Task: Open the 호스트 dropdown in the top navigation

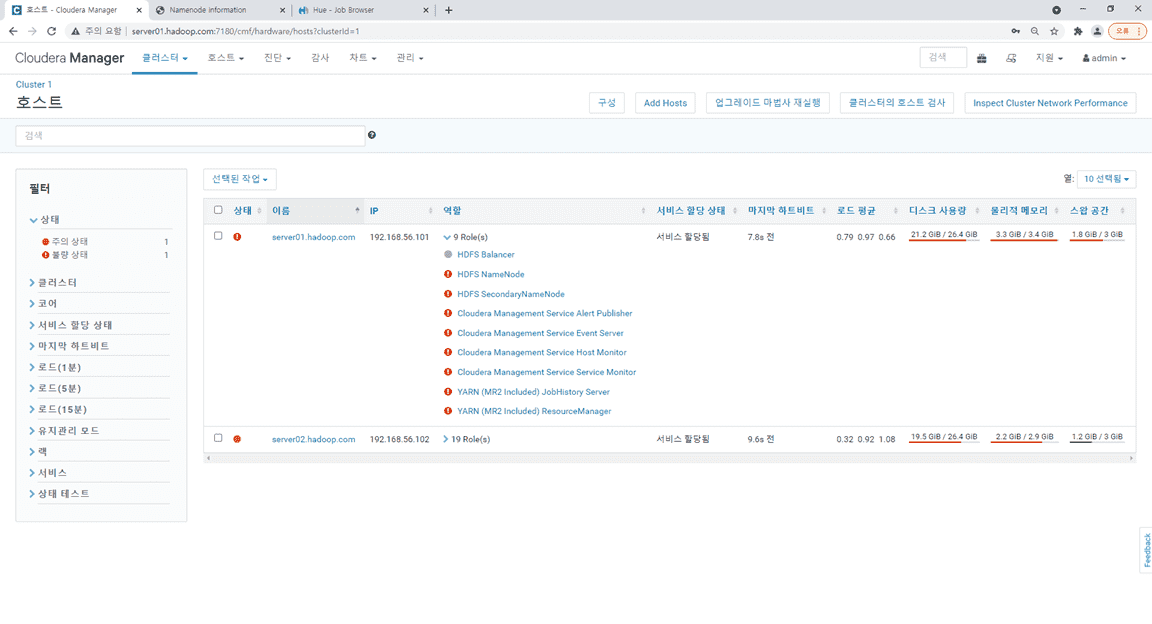Action: point(226,58)
